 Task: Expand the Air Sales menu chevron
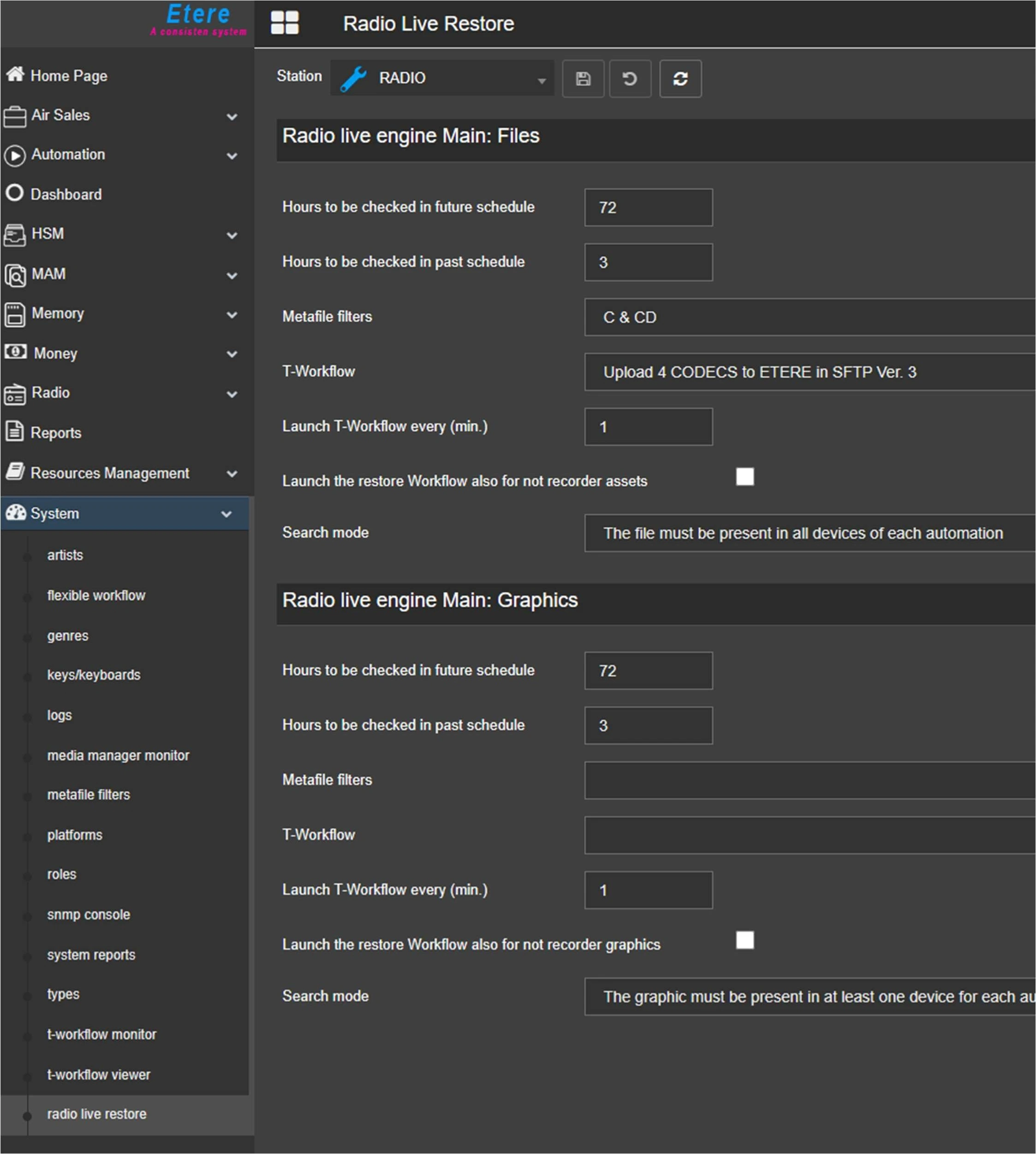(232, 117)
